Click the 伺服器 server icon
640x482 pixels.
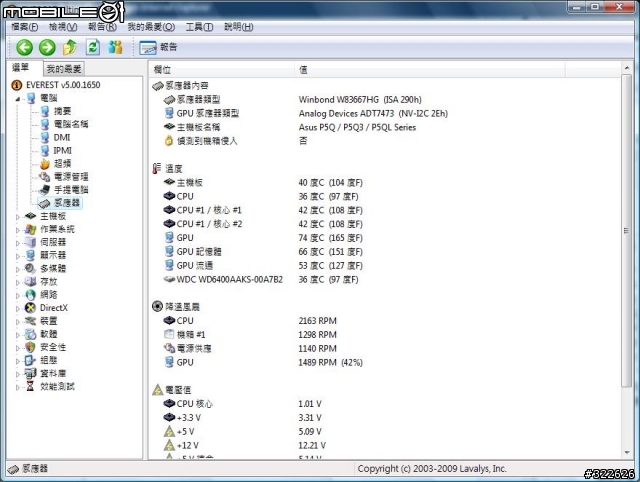pyautogui.click(x=30, y=242)
